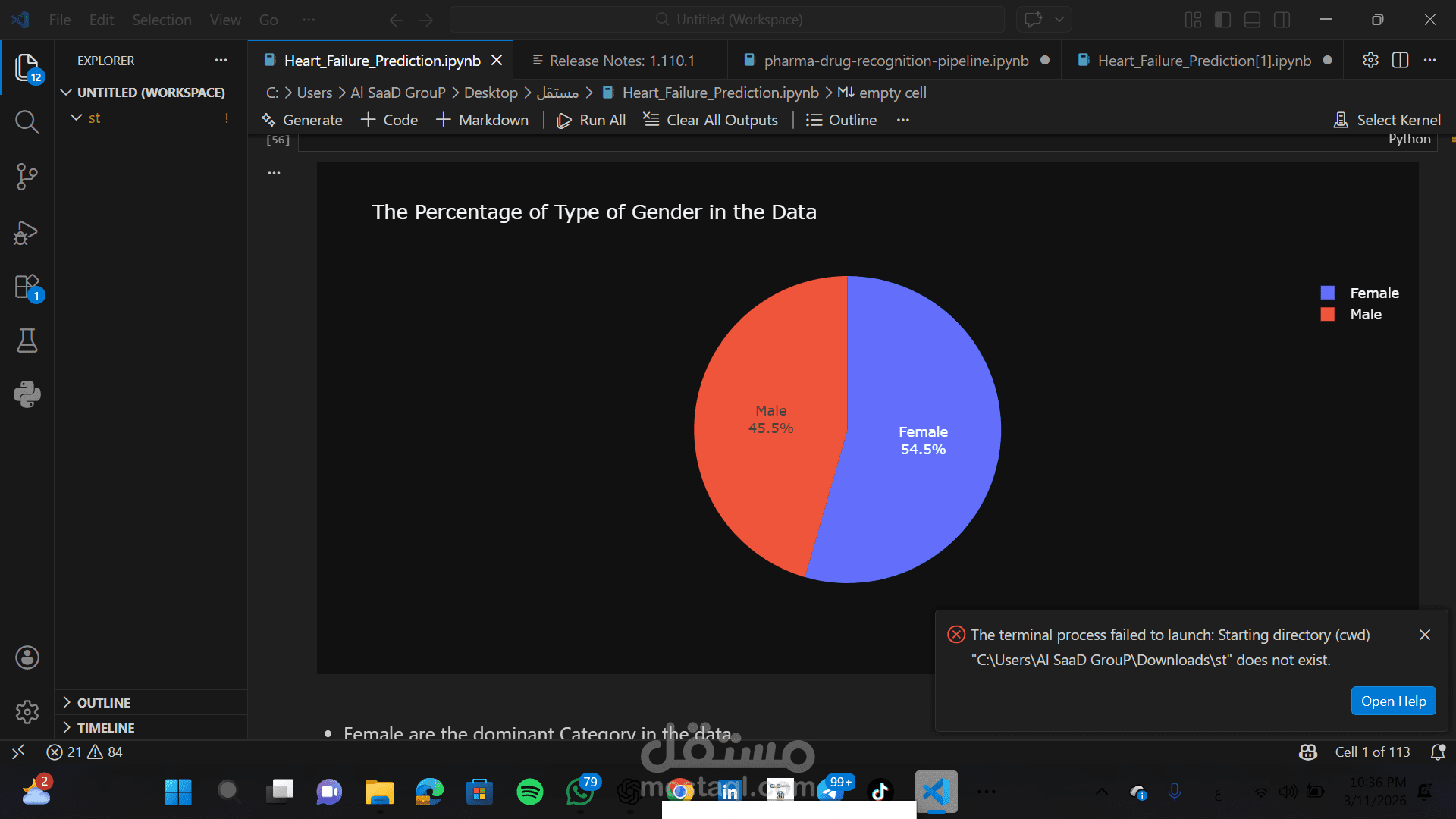Switch to pharma-drug-recognition-pipeline.ipynb tab
Viewport: 1456px width, 819px height.
[x=896, y=61]
